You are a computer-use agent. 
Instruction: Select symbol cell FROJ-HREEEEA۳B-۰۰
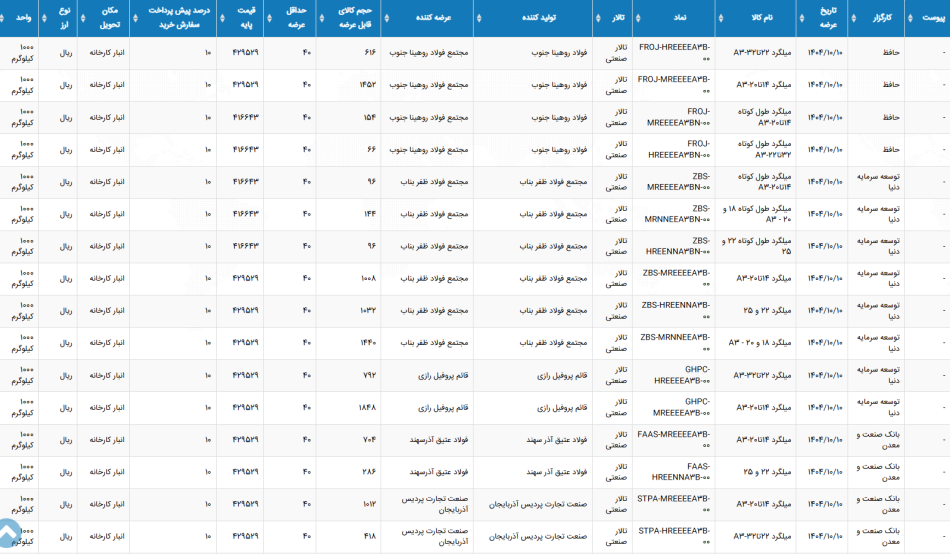coord(674,53)
